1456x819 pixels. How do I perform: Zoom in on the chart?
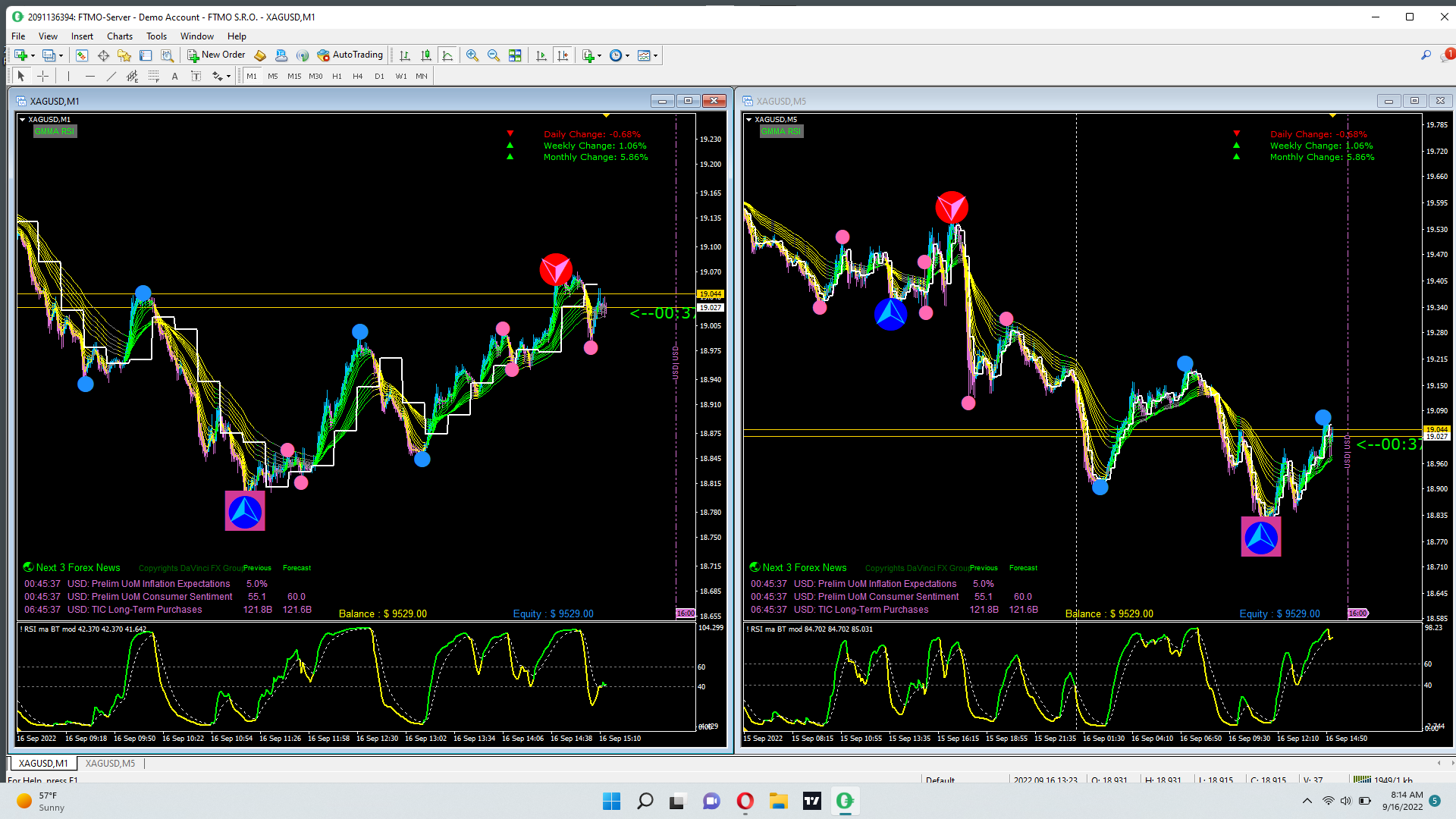(x=472, y=55)
